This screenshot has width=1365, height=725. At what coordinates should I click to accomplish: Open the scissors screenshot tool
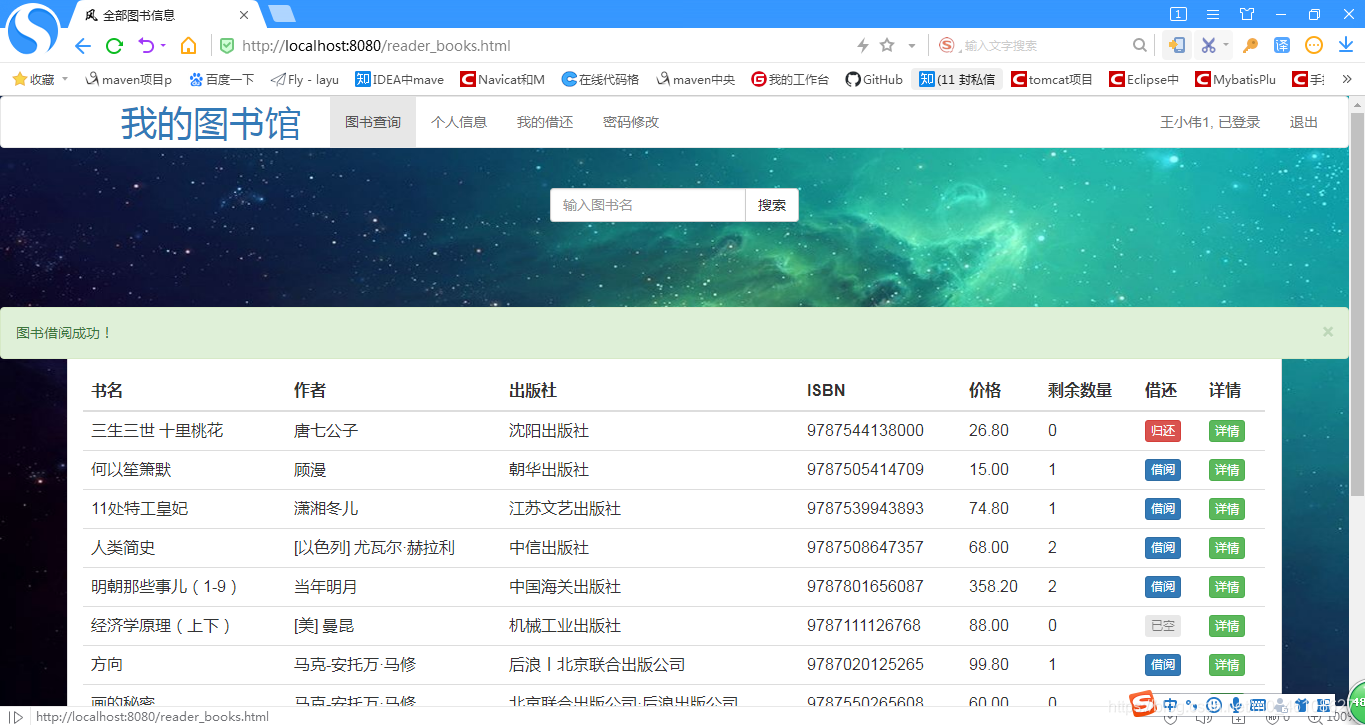pyautogui.click(x=1208, y=45)
